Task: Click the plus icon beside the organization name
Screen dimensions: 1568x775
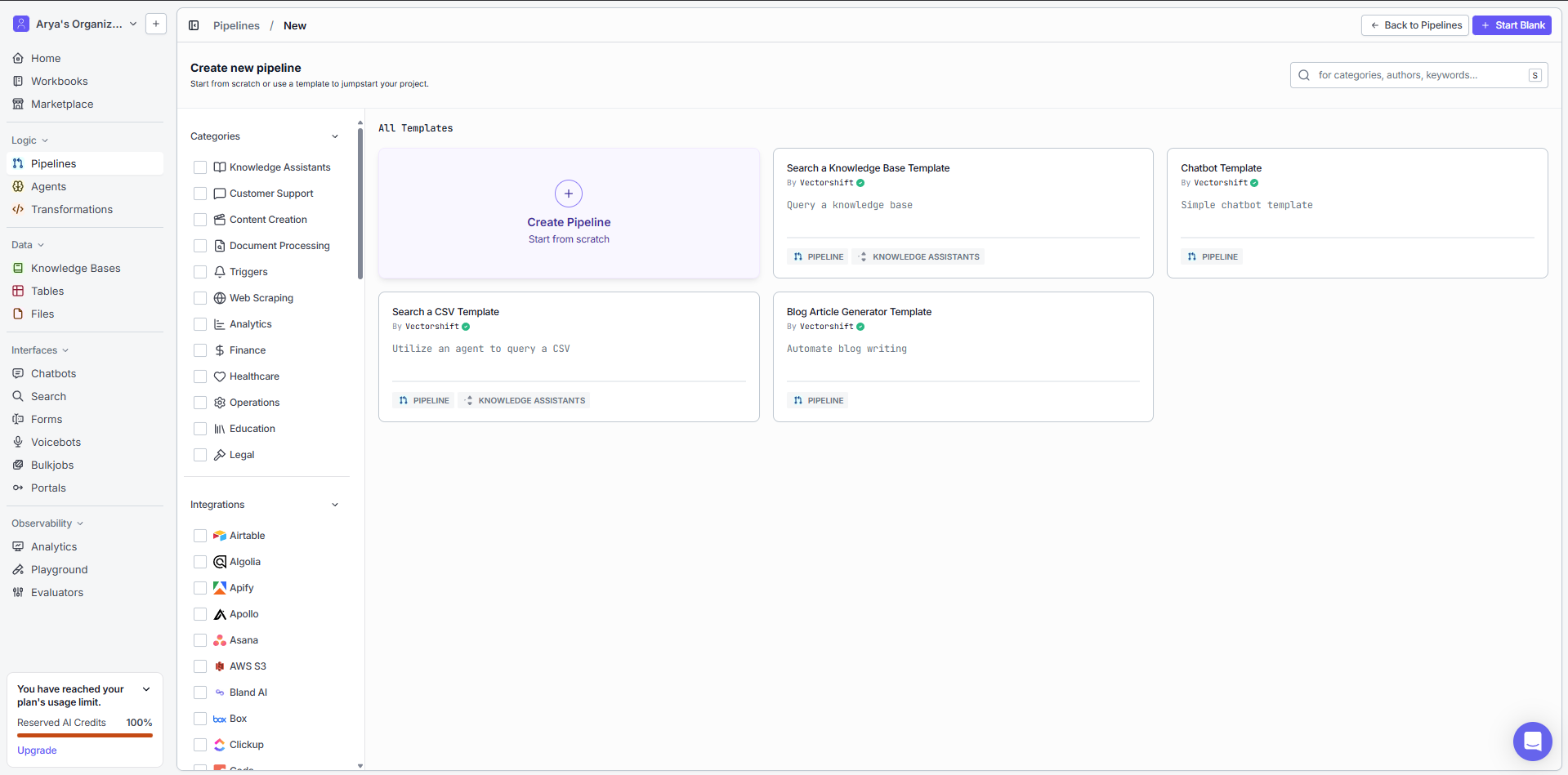Action: tap(156, 24)
